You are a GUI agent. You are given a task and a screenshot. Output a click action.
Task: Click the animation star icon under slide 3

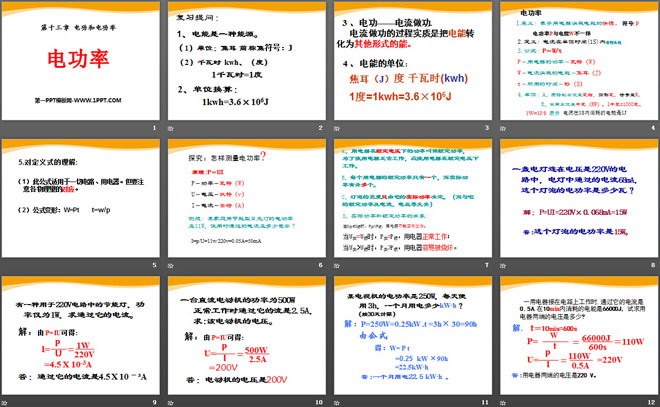pyautogui.click(x=337, y=128)
